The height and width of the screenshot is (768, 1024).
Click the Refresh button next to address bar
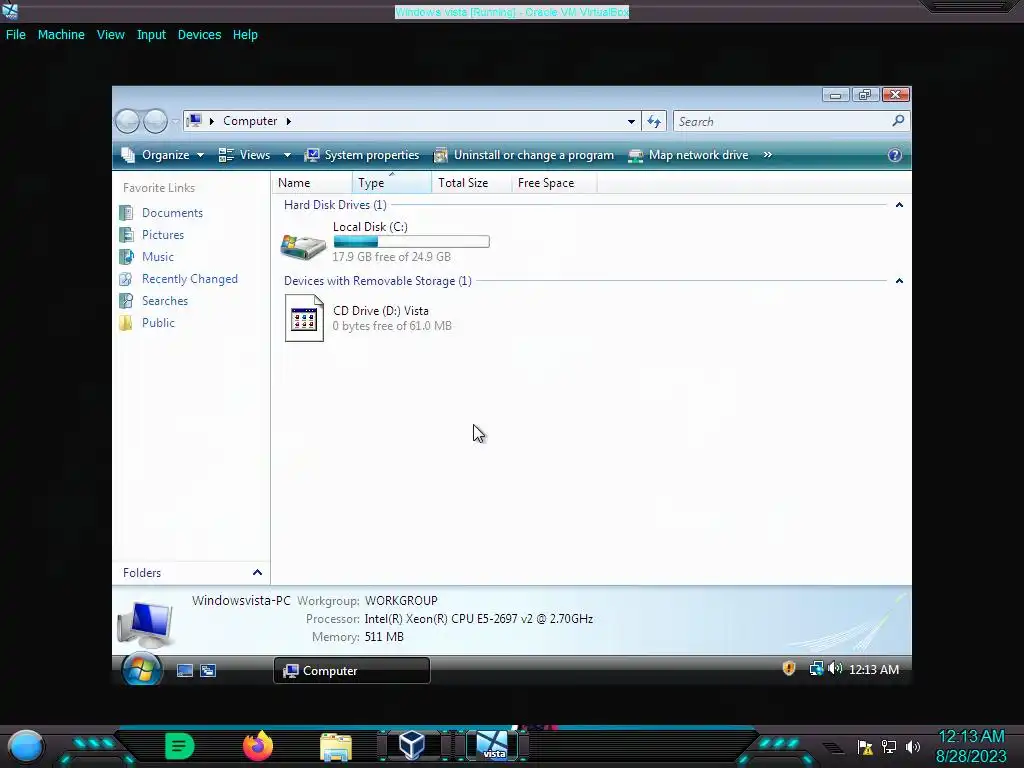tap(654, 121)
